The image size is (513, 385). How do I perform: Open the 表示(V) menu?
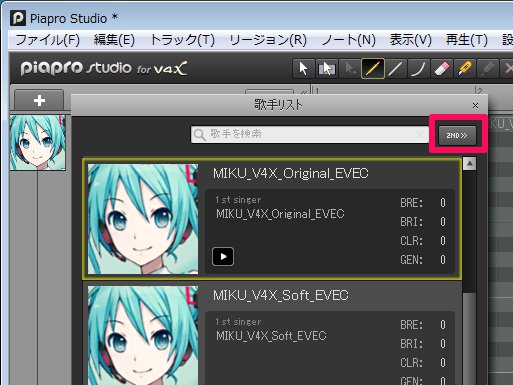[x=411, y=40]
